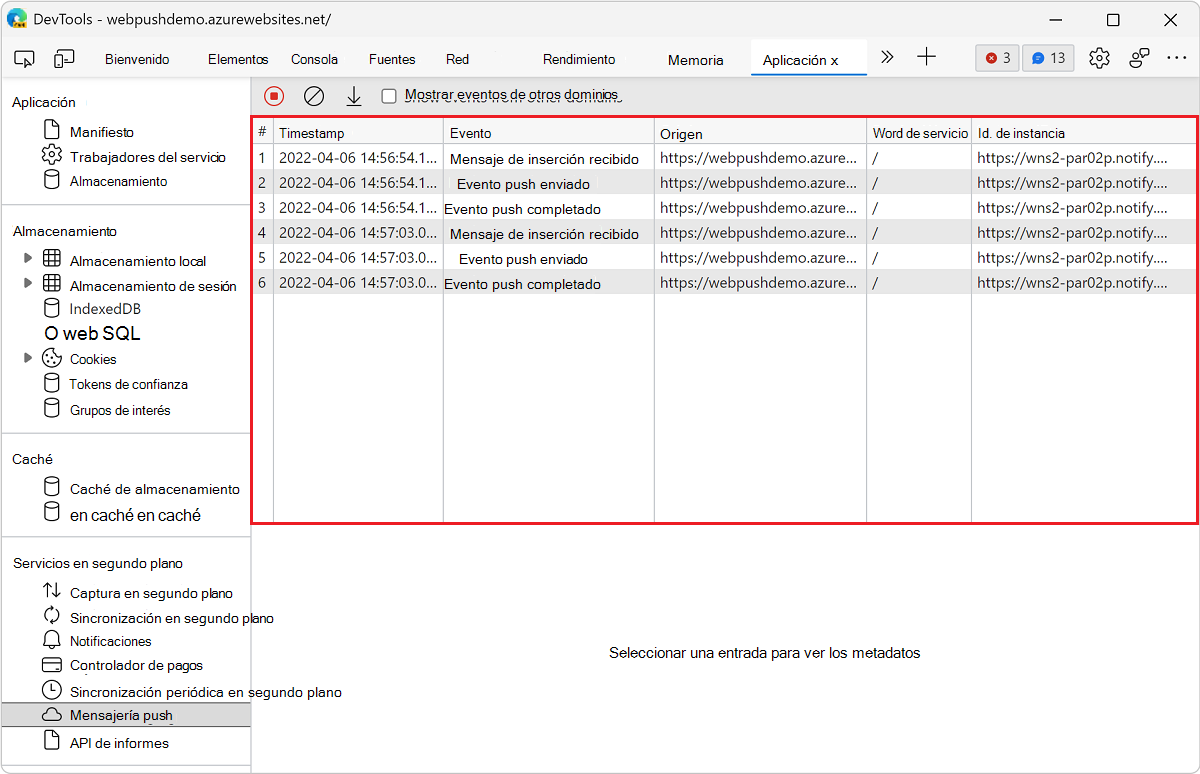Screen dimensions: 1200x774
Task: Select row 2 Evento push enviado
Action: tap(724, 182)
